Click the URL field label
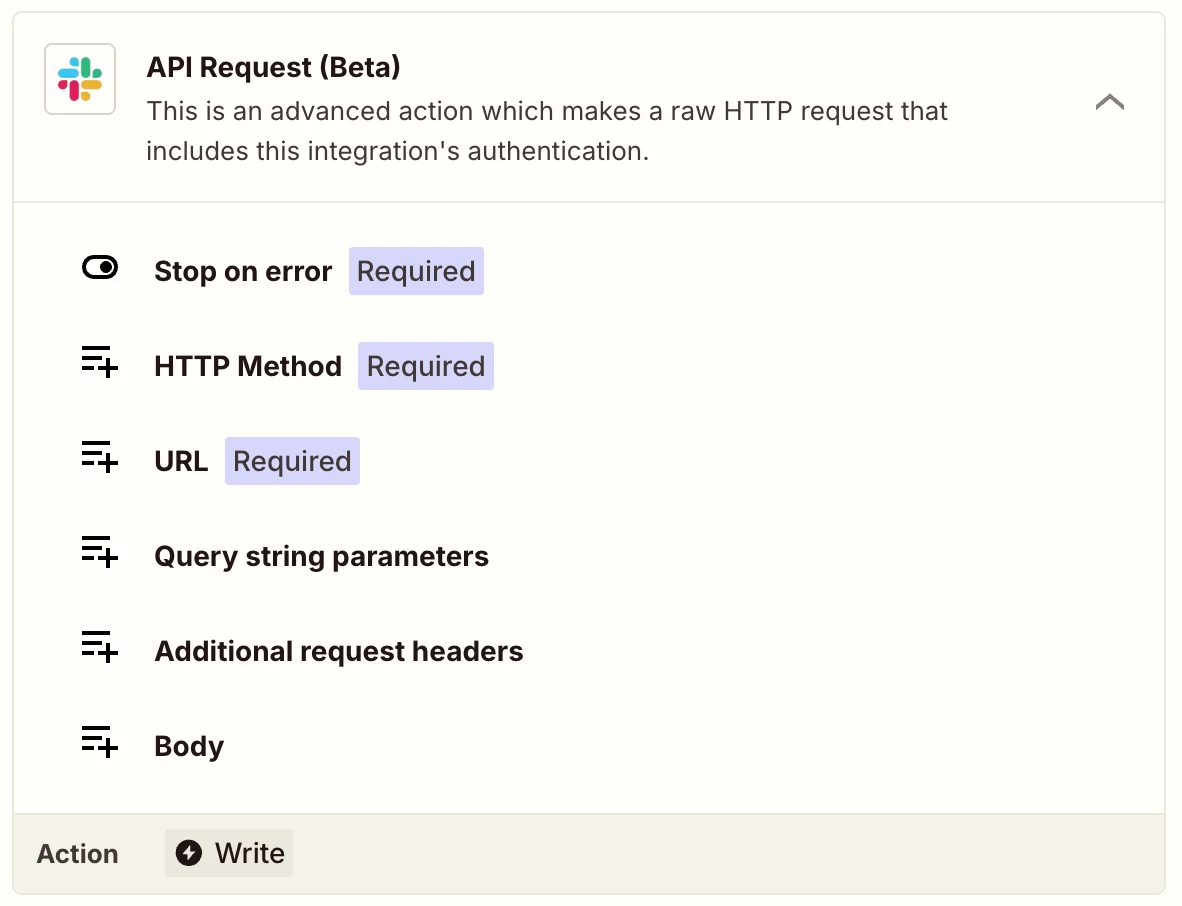This screenshot has height=906, width=1182. click(181, 462)
